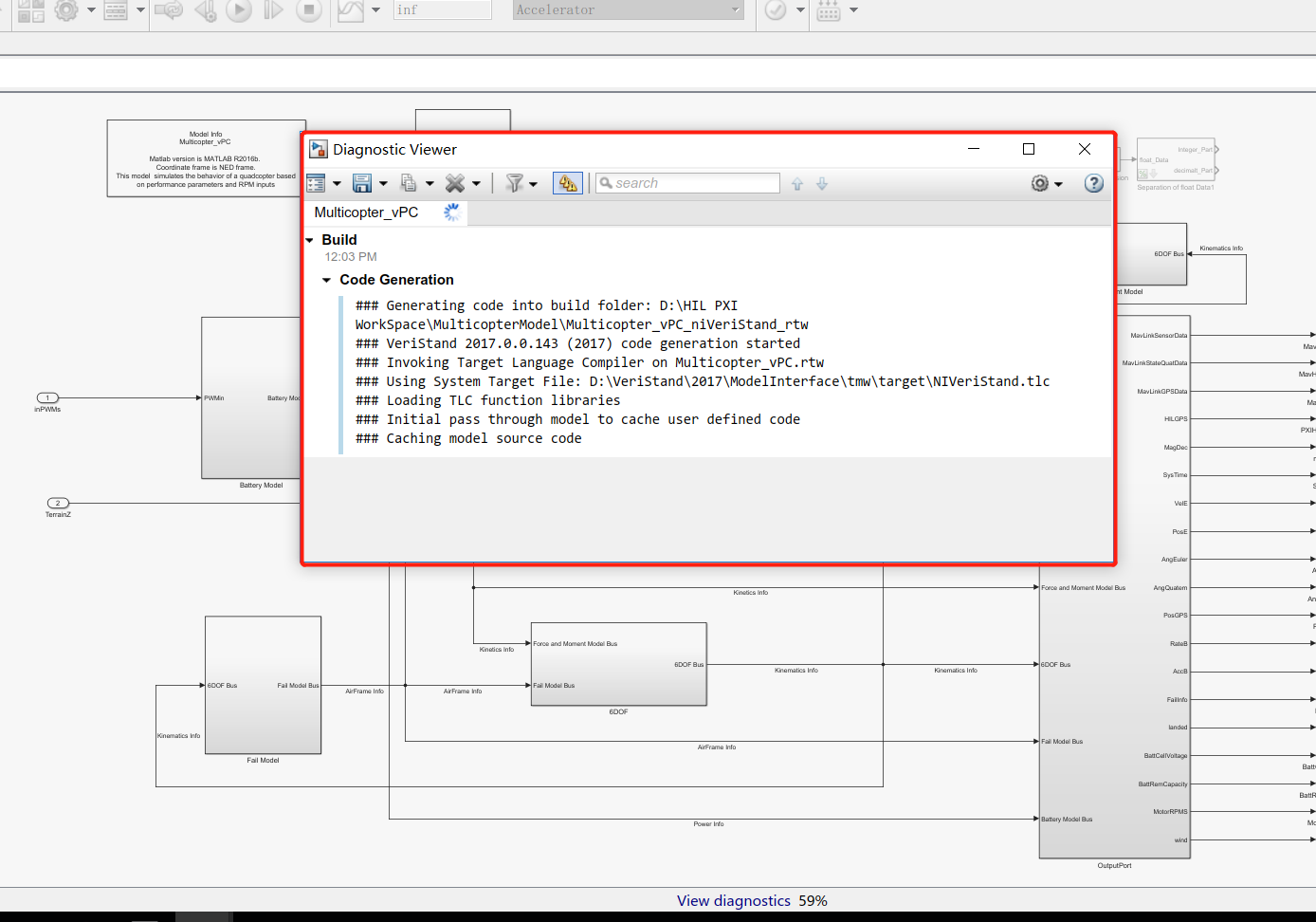Open Diagnostic Viewer settings gear
This screenshot has height=922, width=1316.
tap(1040, 183)
